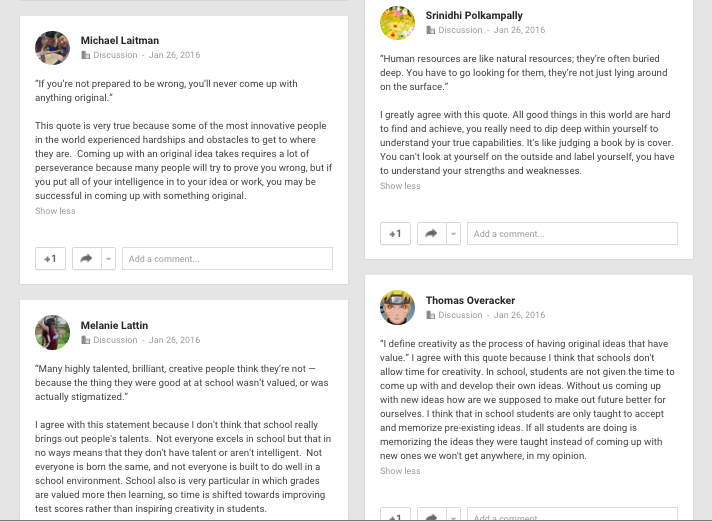Open Discussion category on Thomas Overacker's post

[x=460, y=315]
